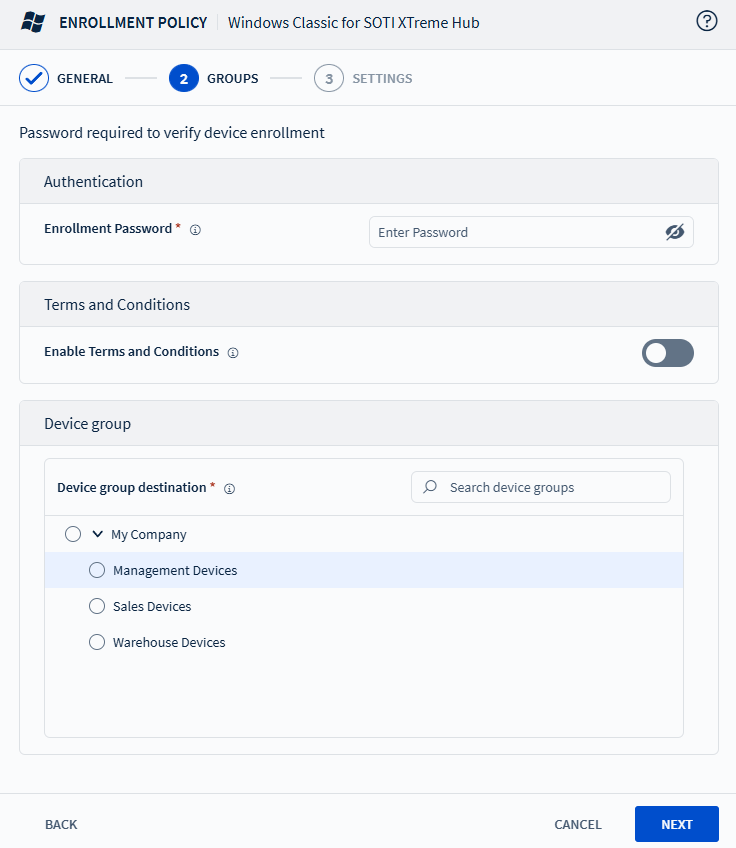Click the Cancel button
The image size is (736, 848).
[x=578, y=824]
